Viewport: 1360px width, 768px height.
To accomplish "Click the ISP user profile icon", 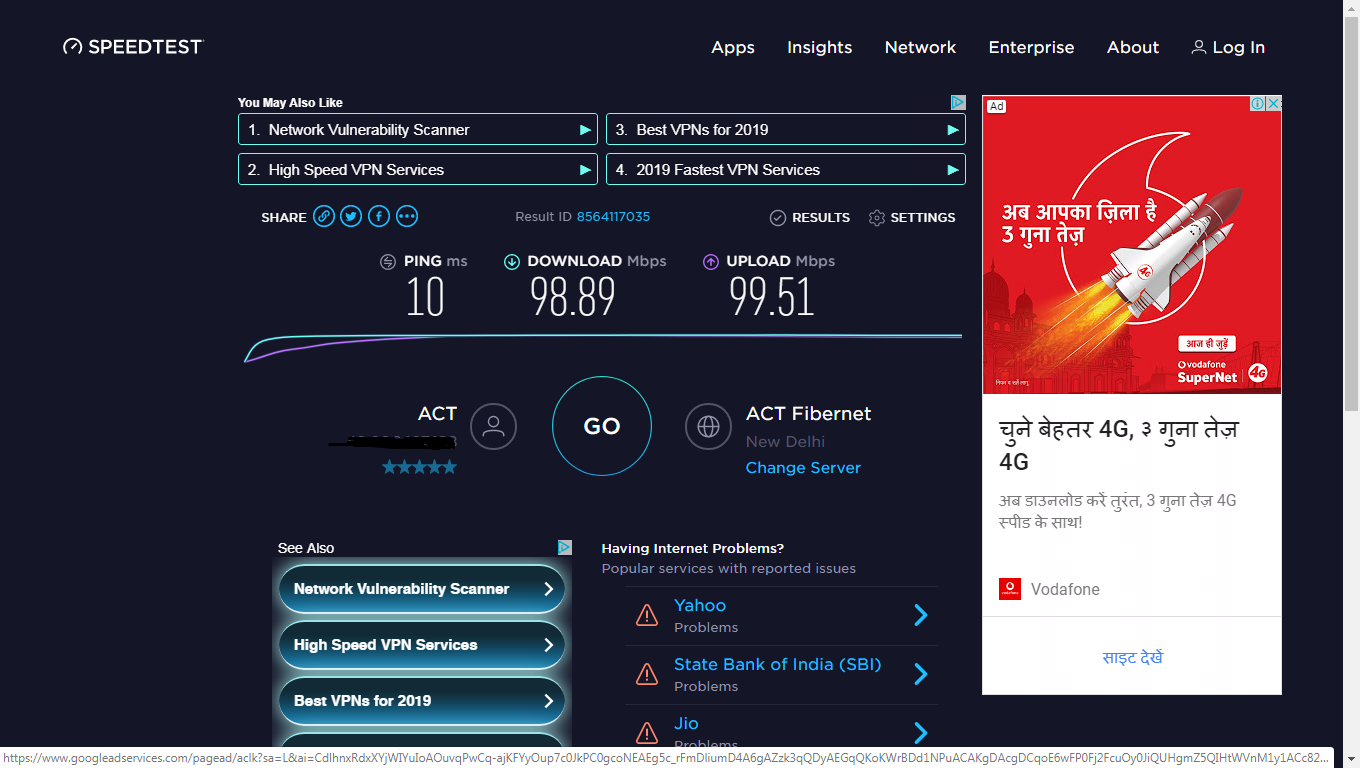I will 493,427.
